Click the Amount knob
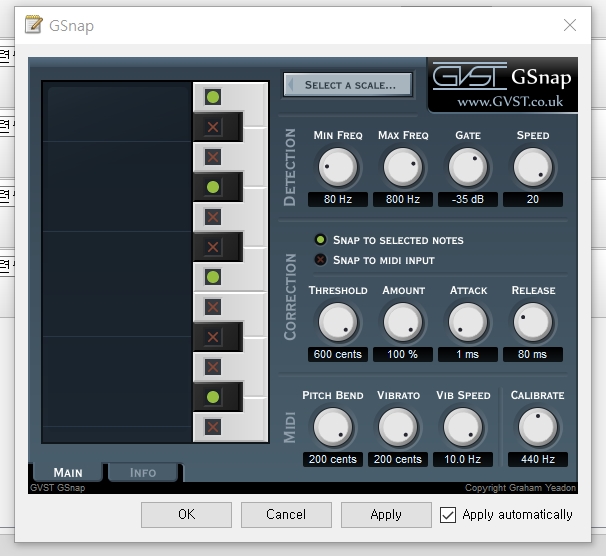 pyautogui.click(x=403, y=322)
